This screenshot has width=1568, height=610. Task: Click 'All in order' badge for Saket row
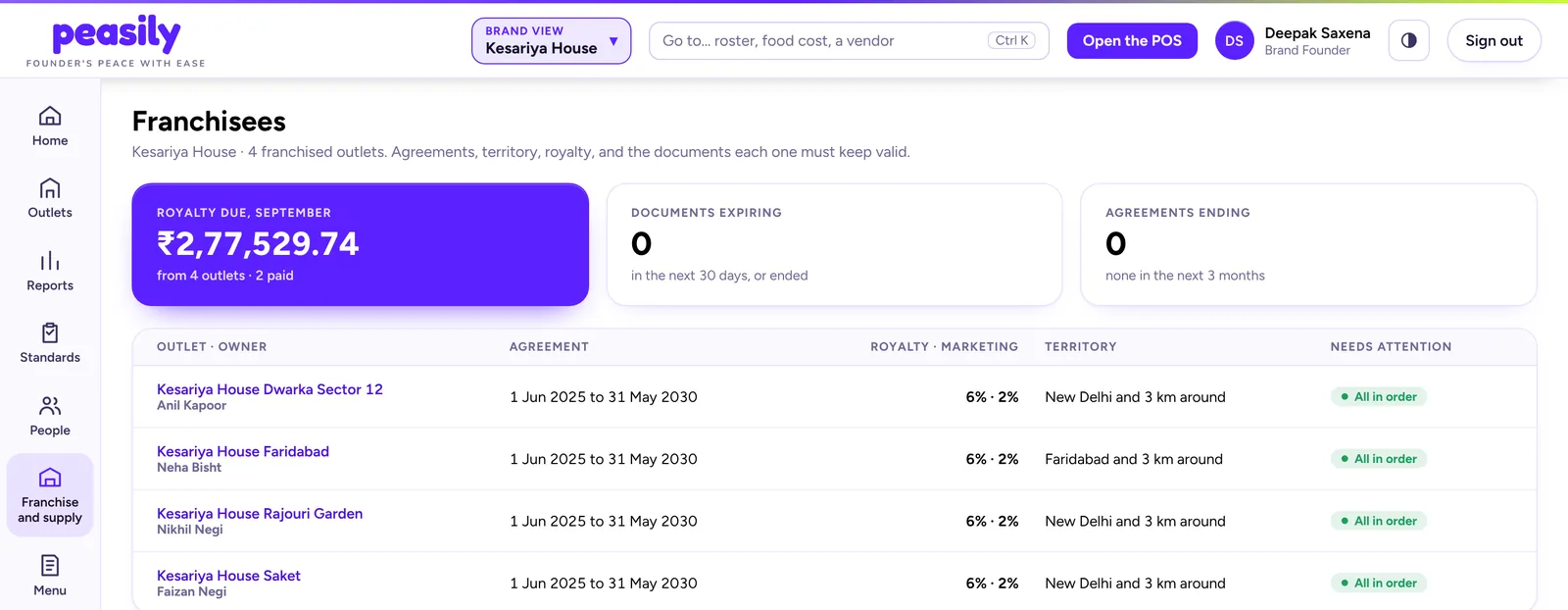coord(1378,584)
